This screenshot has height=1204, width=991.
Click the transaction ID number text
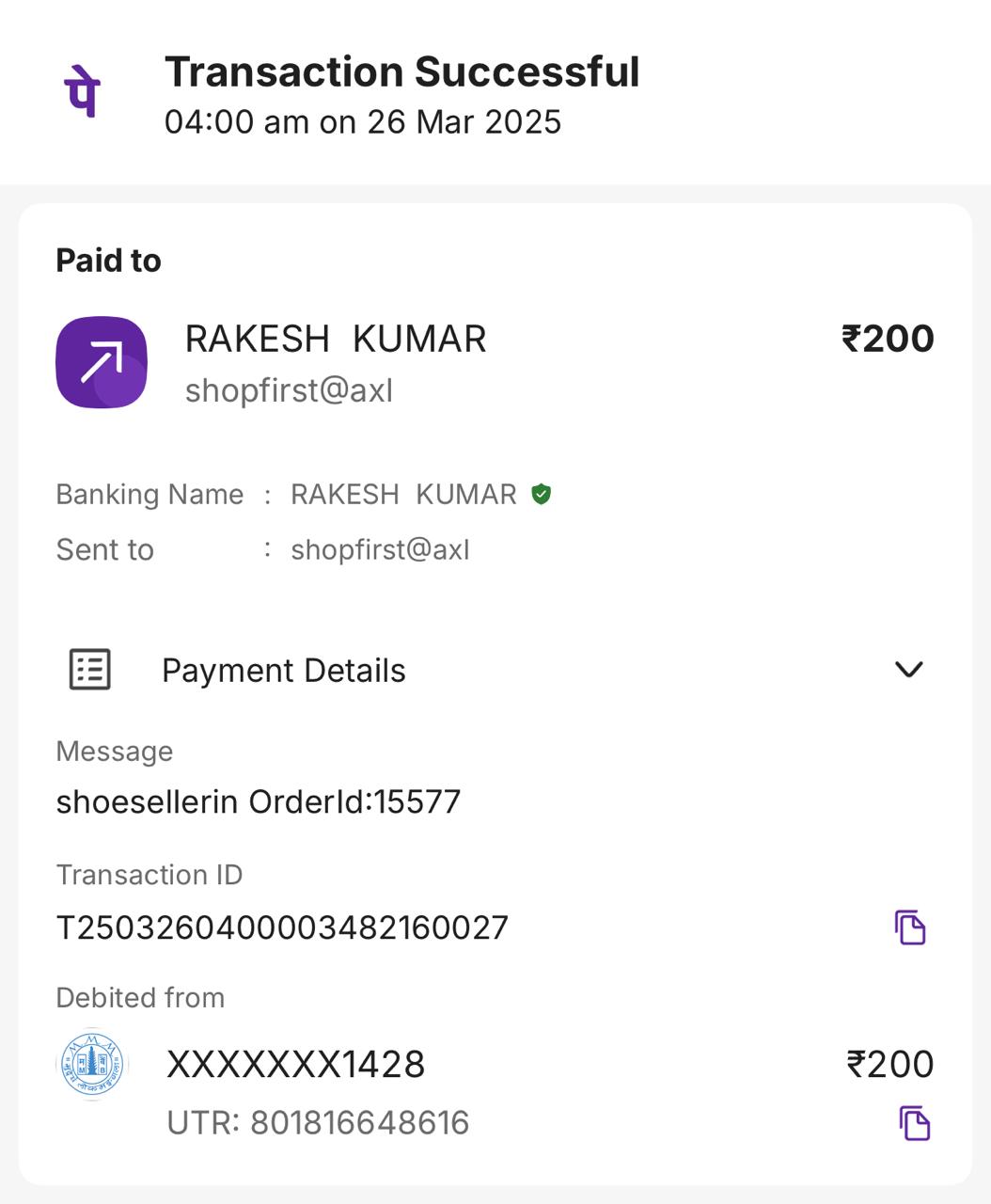tap(282, 927)
